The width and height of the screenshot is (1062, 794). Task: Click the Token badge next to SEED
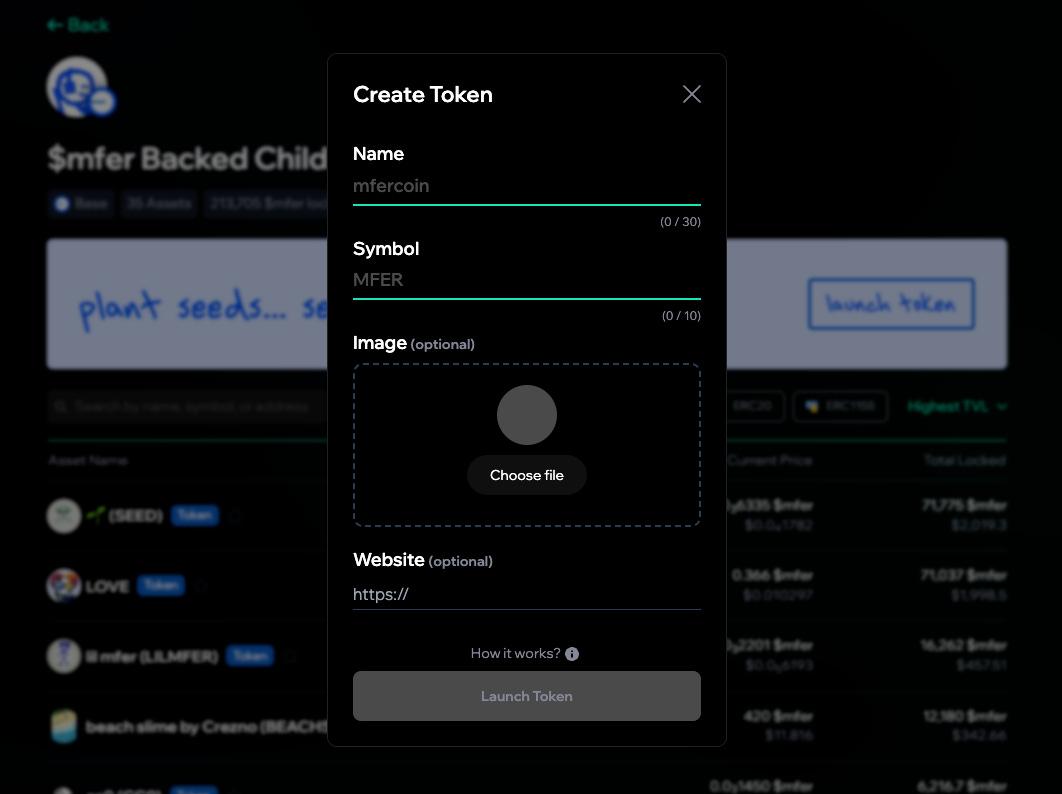(194, 516)
